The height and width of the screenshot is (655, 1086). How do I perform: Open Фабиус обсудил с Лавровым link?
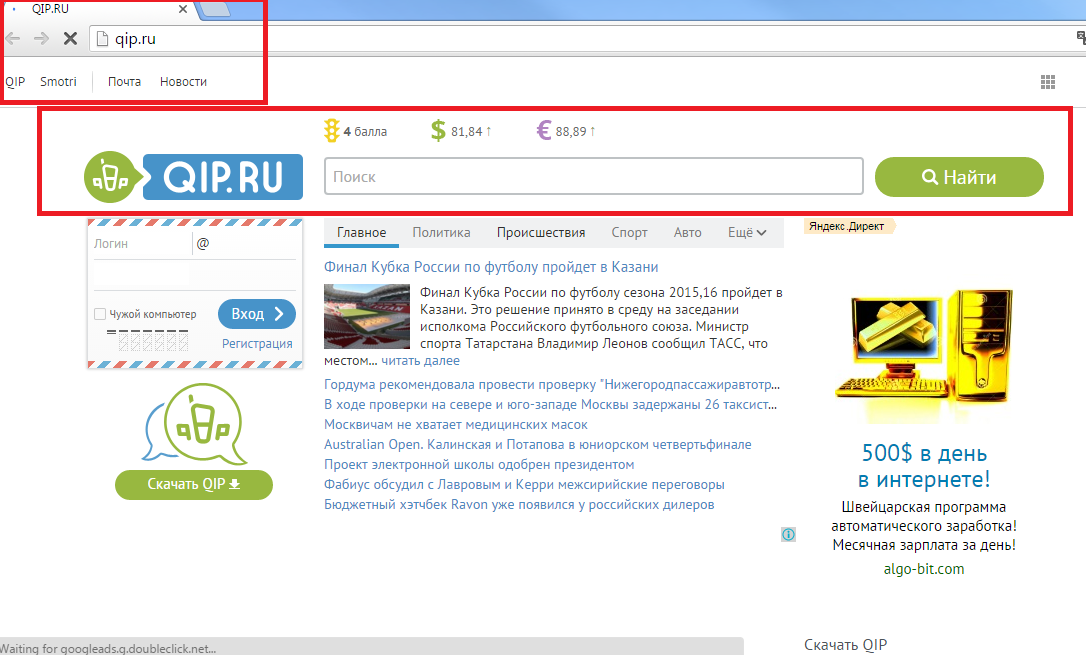click(x=524, y=485)
